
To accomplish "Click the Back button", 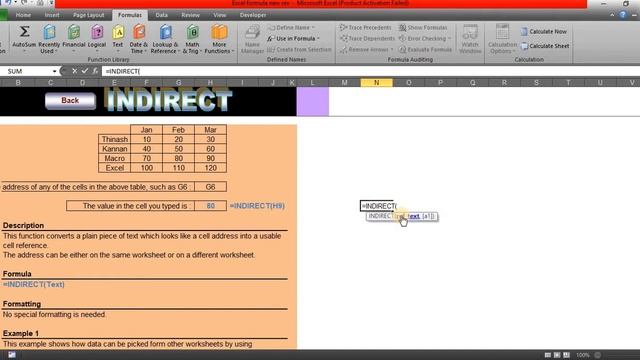I will [x=70, y=100].
